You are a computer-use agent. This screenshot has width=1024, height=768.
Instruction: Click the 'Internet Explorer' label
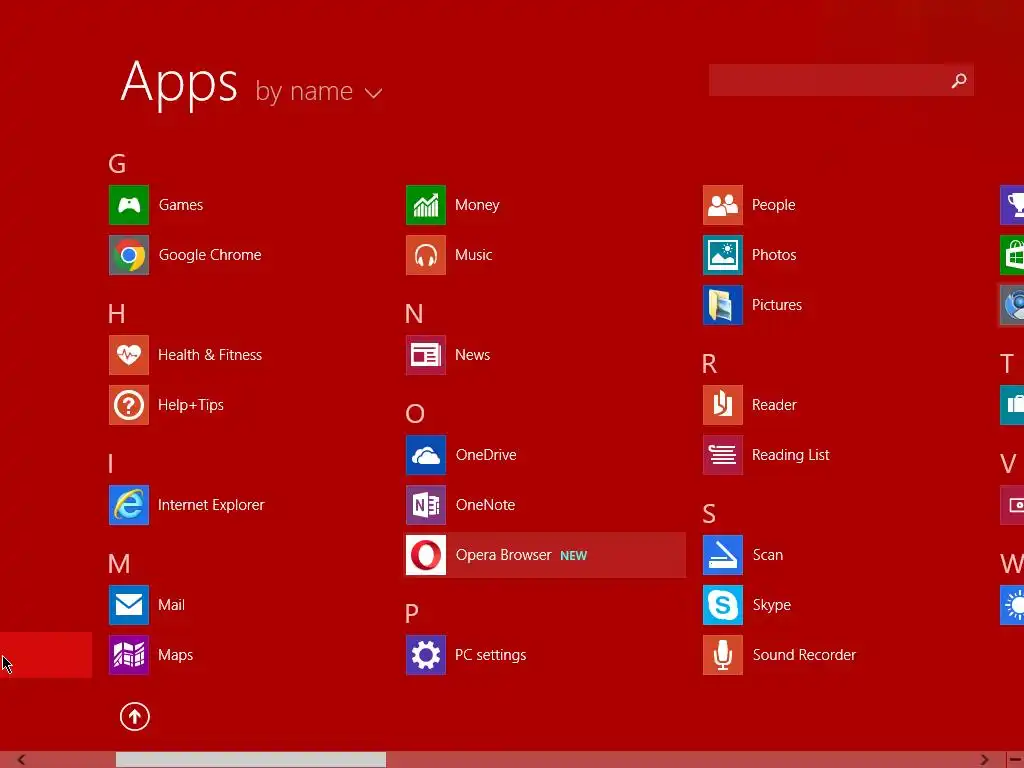(211, 505)
